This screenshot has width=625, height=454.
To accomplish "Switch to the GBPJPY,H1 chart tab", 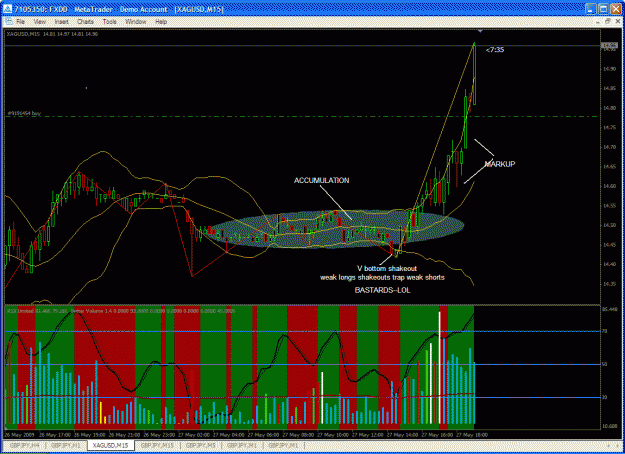I will (x=65, y=445).
